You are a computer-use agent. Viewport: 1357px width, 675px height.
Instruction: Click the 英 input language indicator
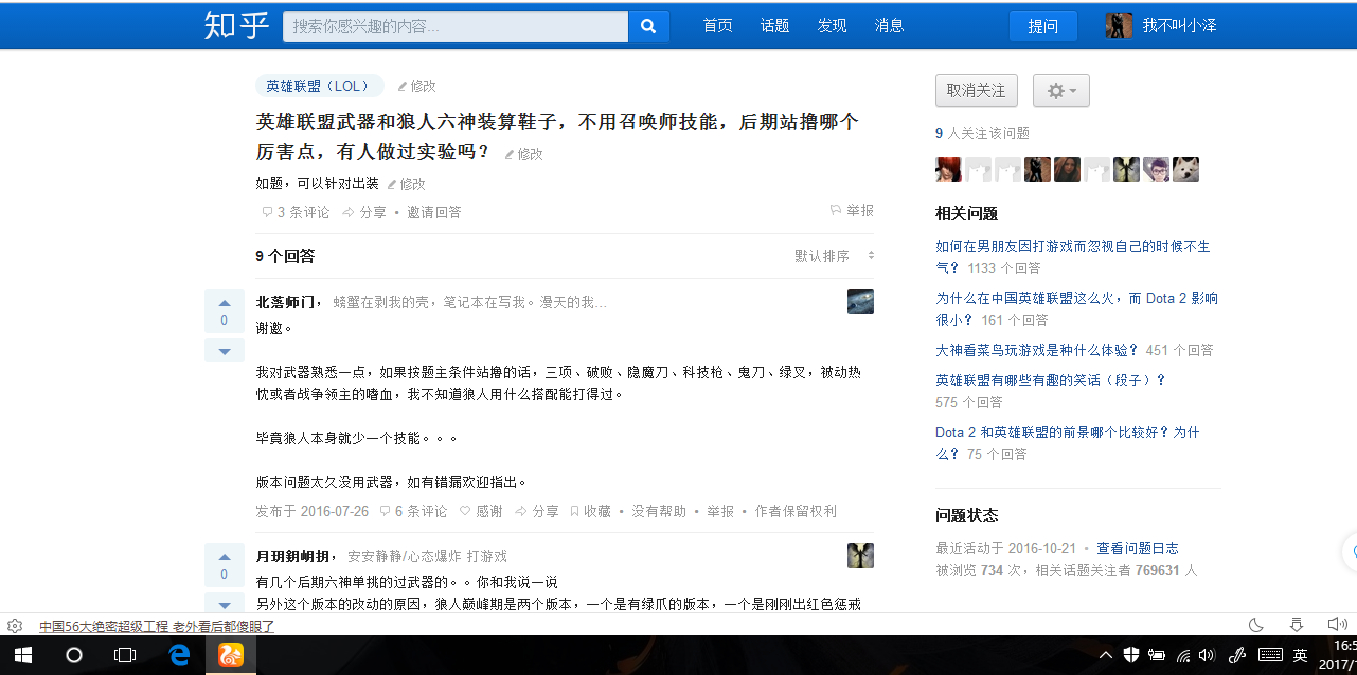point(1300,655)
